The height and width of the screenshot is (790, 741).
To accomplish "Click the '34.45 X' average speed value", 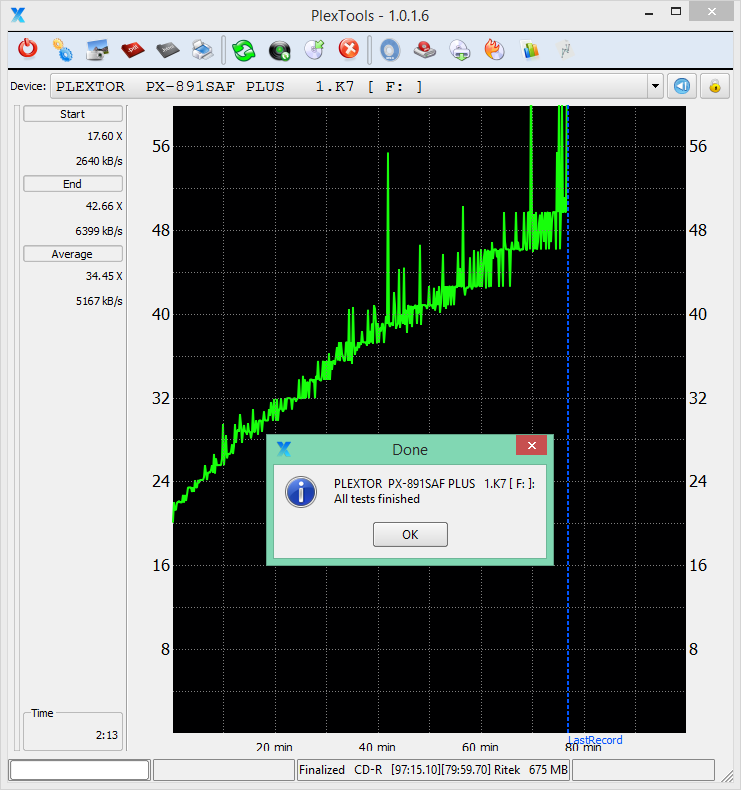I will tap(104, 276).
